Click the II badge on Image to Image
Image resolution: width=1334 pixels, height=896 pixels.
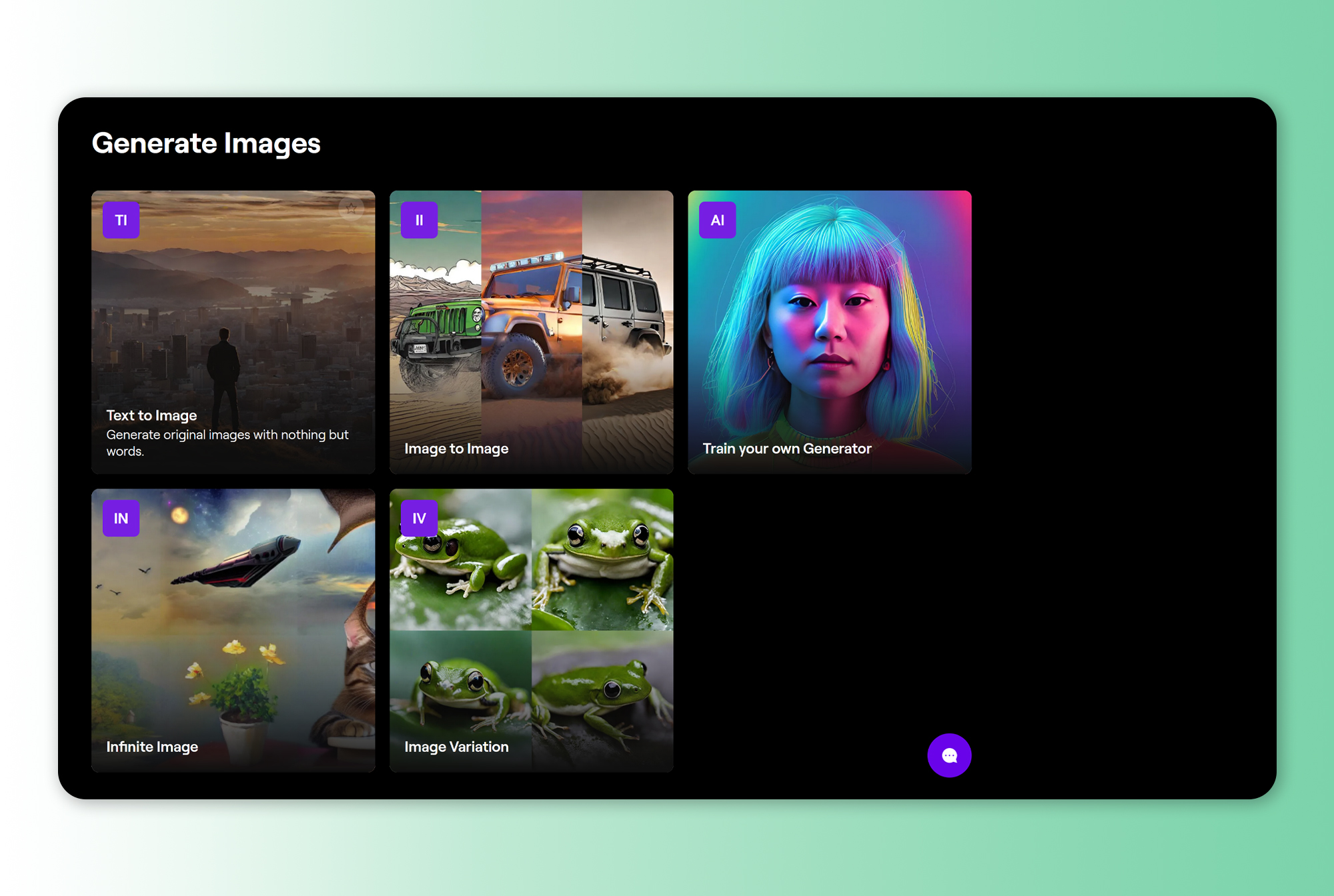tap(419, 220)
